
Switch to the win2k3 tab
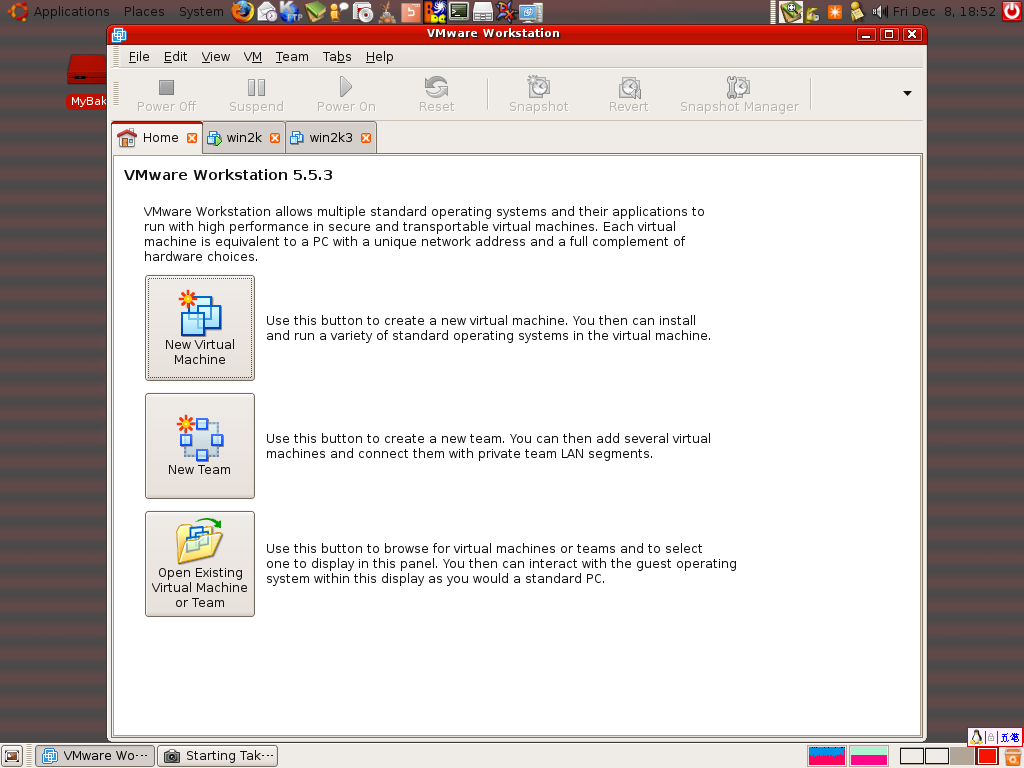(330, 138)
